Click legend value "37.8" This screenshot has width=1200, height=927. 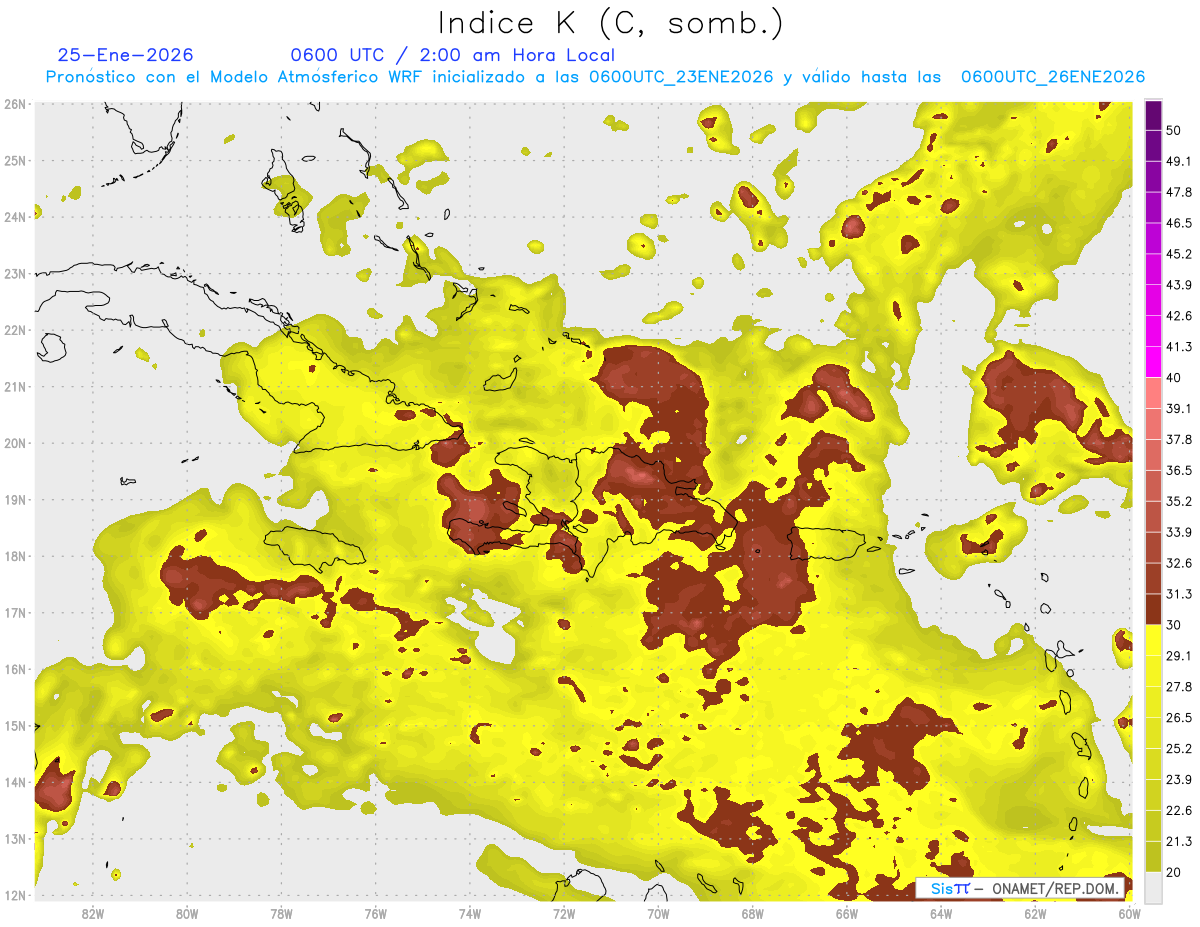click(1179, 439)
